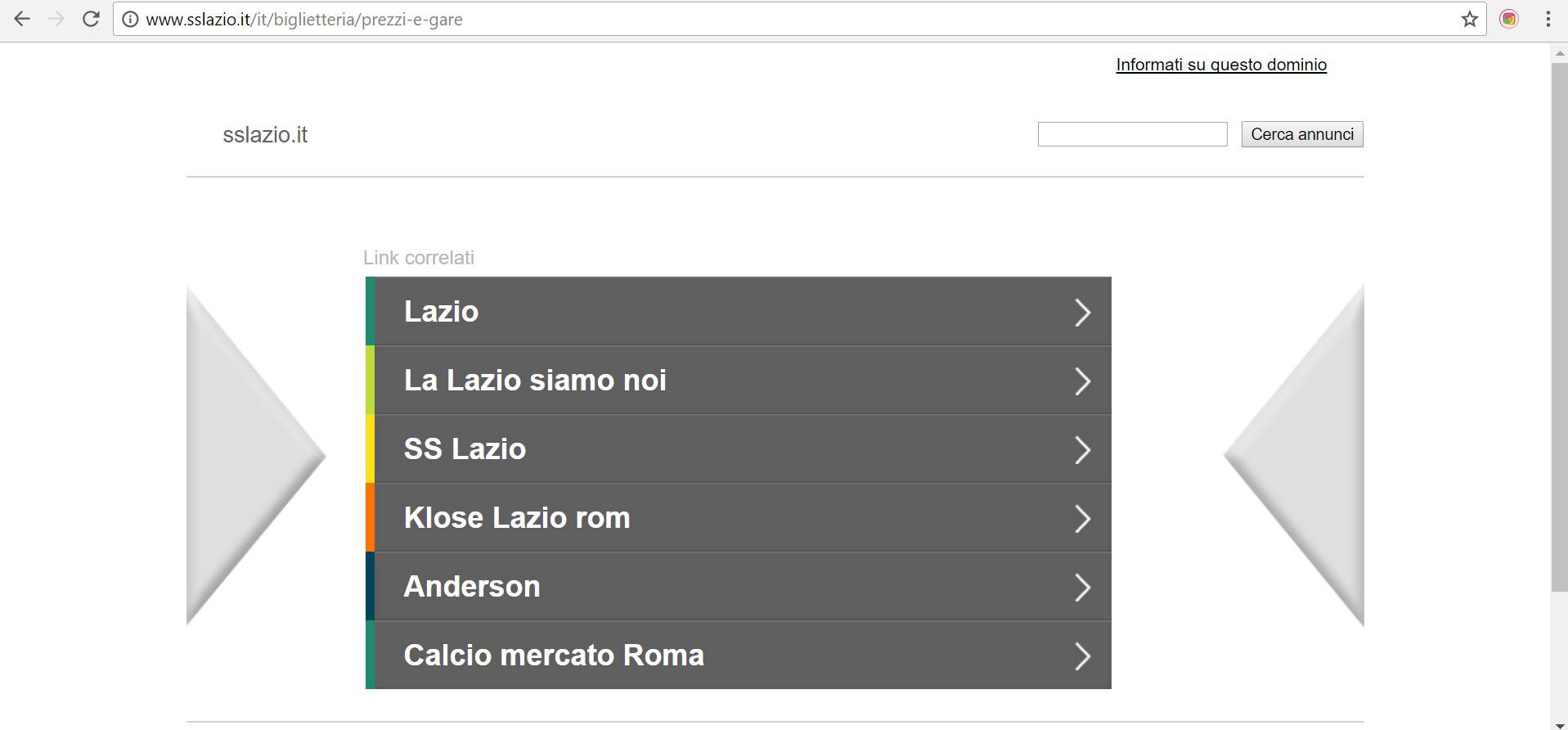Open the colorful browser extension icon
Screen dimensions: 1568x730
click(1509, 19)
